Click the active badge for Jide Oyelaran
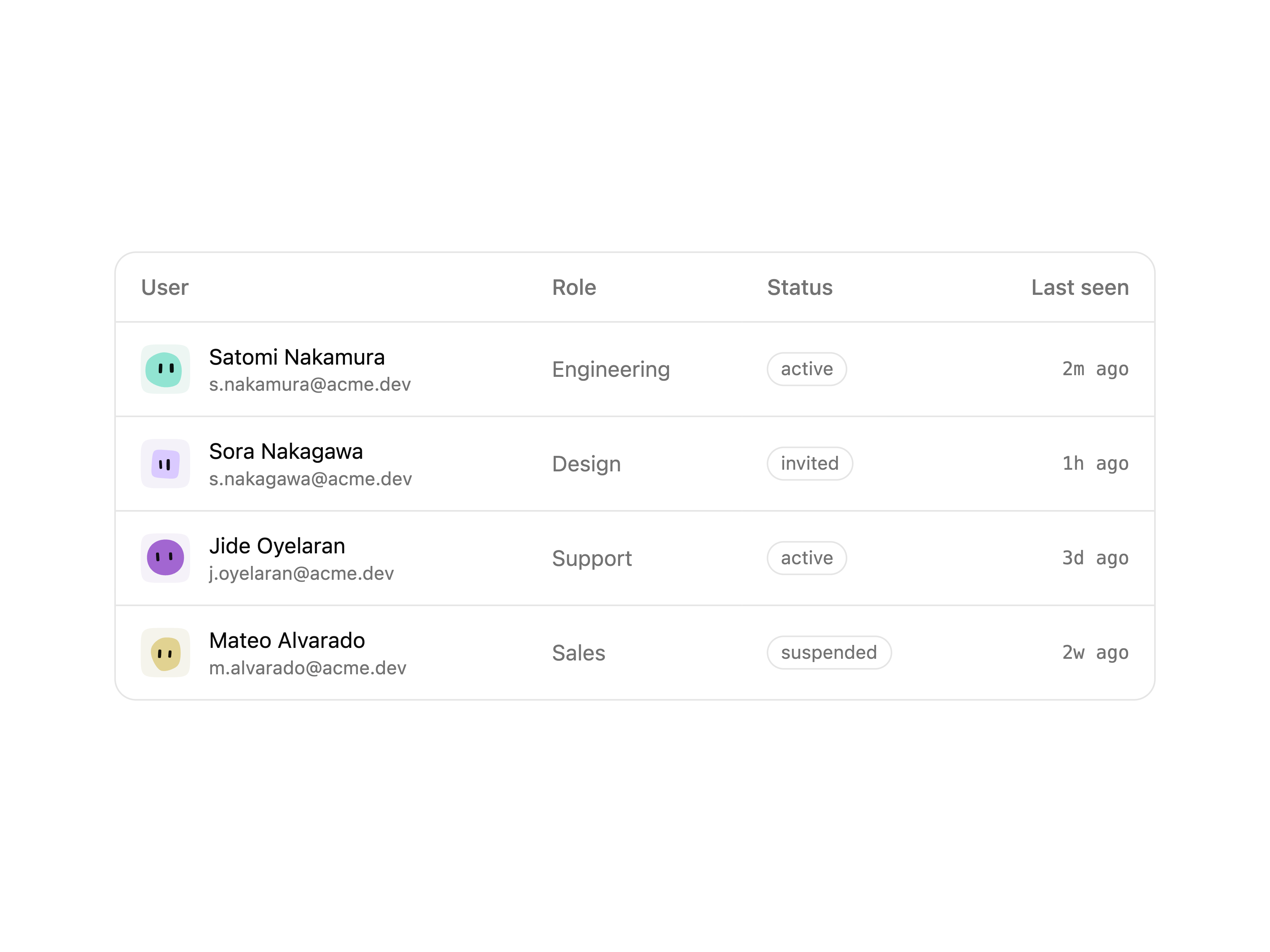Screen dimensions: 1270x952 [807, 558]
